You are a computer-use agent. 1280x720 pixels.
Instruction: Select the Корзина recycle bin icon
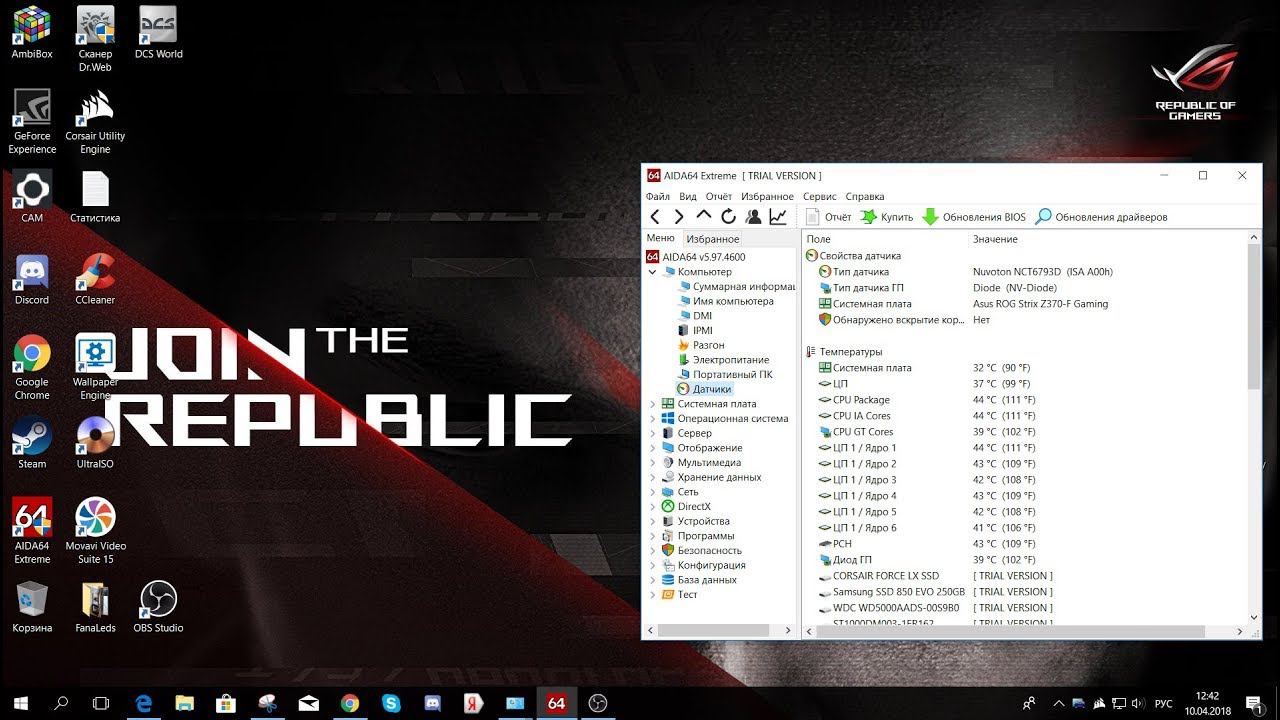[32, 607]
